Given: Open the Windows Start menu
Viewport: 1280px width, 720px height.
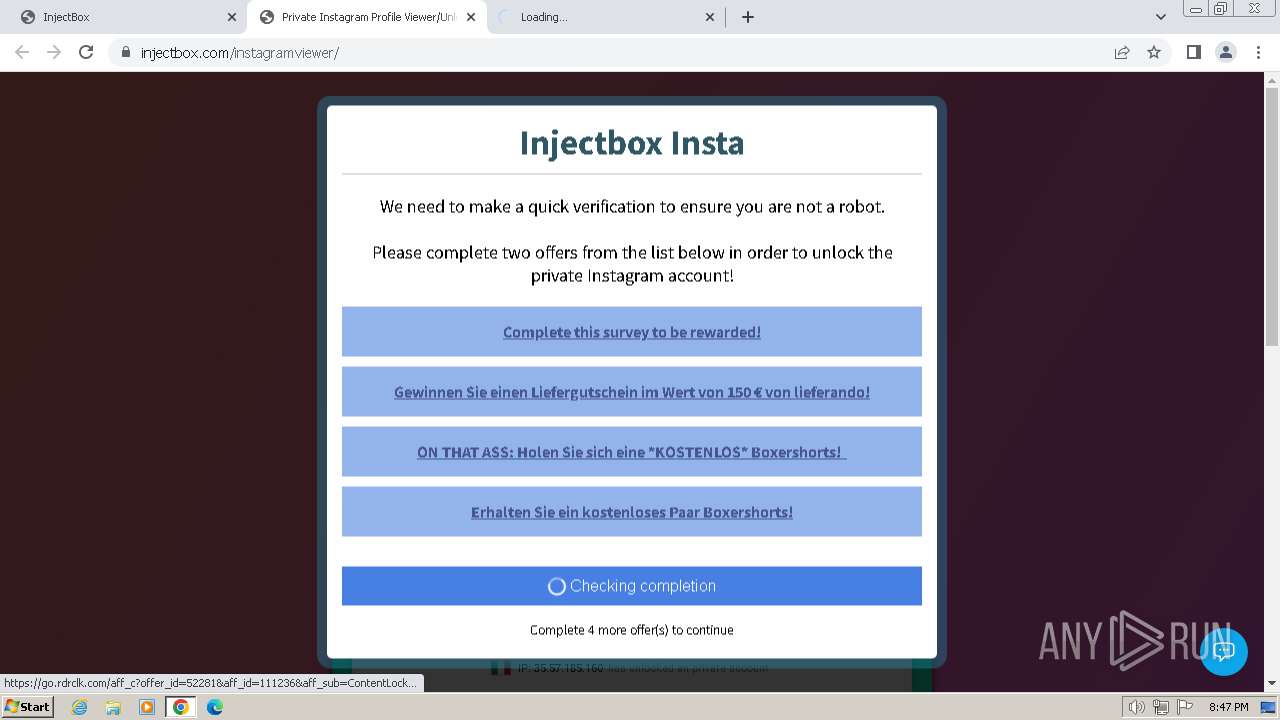Looking at the screenshot, I should (x=27, y=707).
